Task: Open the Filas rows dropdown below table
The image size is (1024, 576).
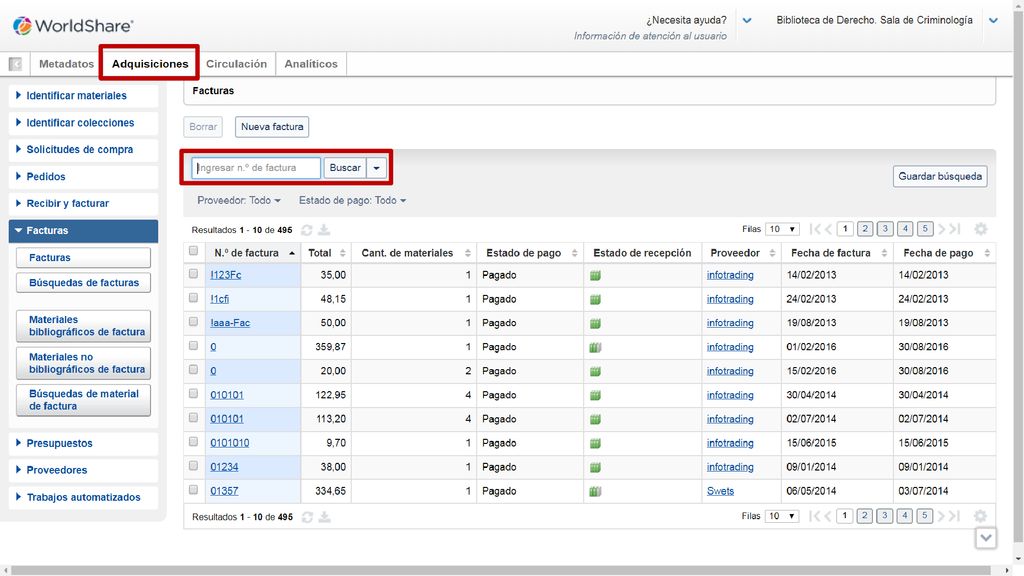Action: tap(782, 516)
